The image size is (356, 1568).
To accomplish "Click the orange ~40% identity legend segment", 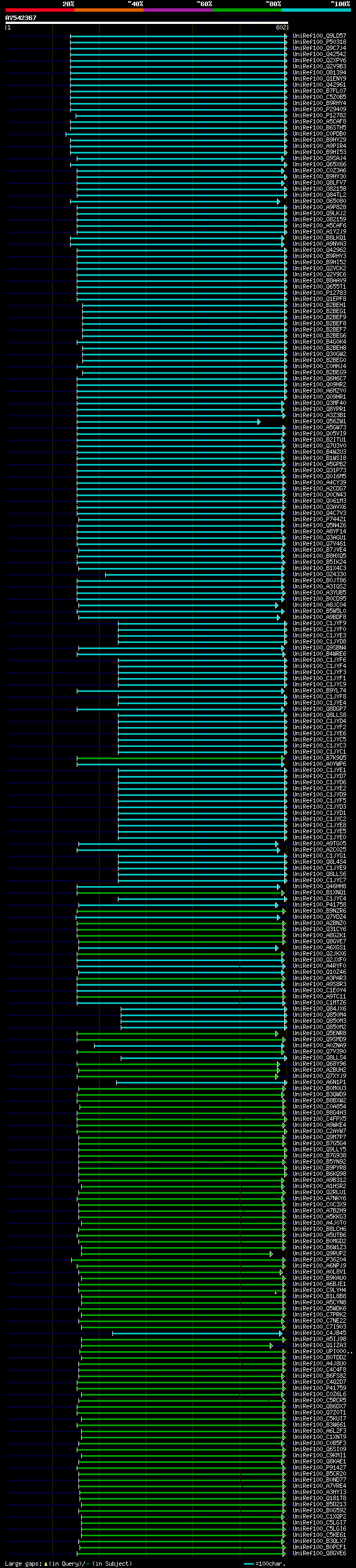I will [109, 10].
